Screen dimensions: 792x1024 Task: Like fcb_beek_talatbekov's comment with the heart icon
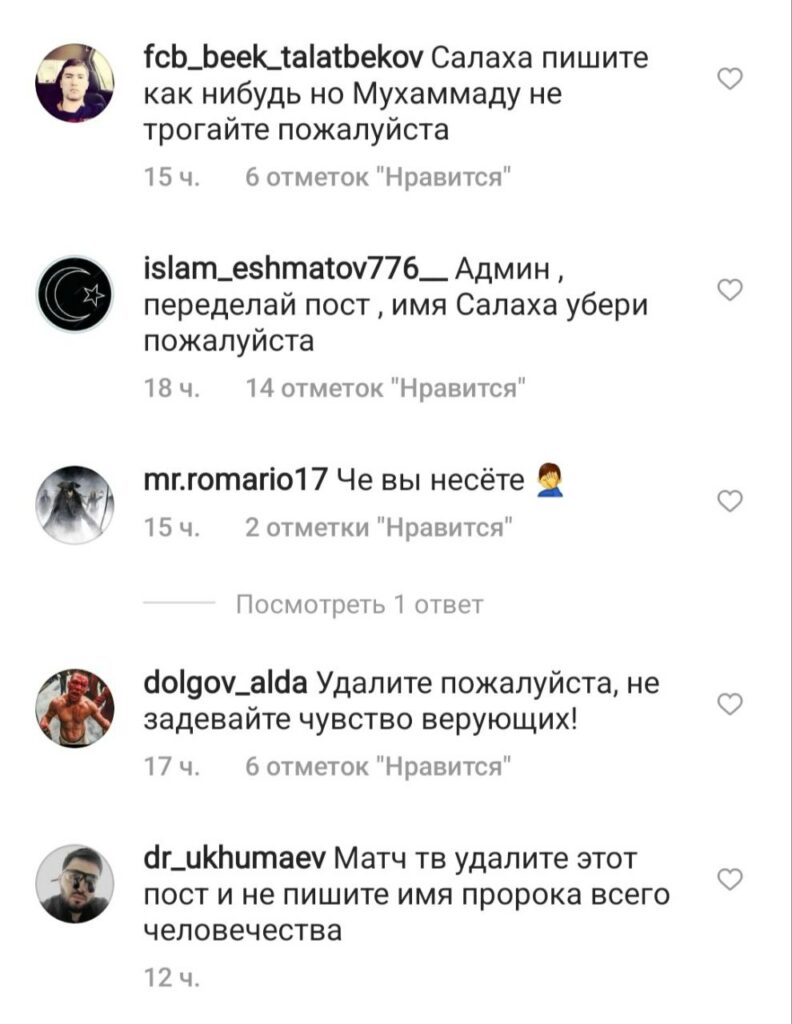(x=730, y=79)
